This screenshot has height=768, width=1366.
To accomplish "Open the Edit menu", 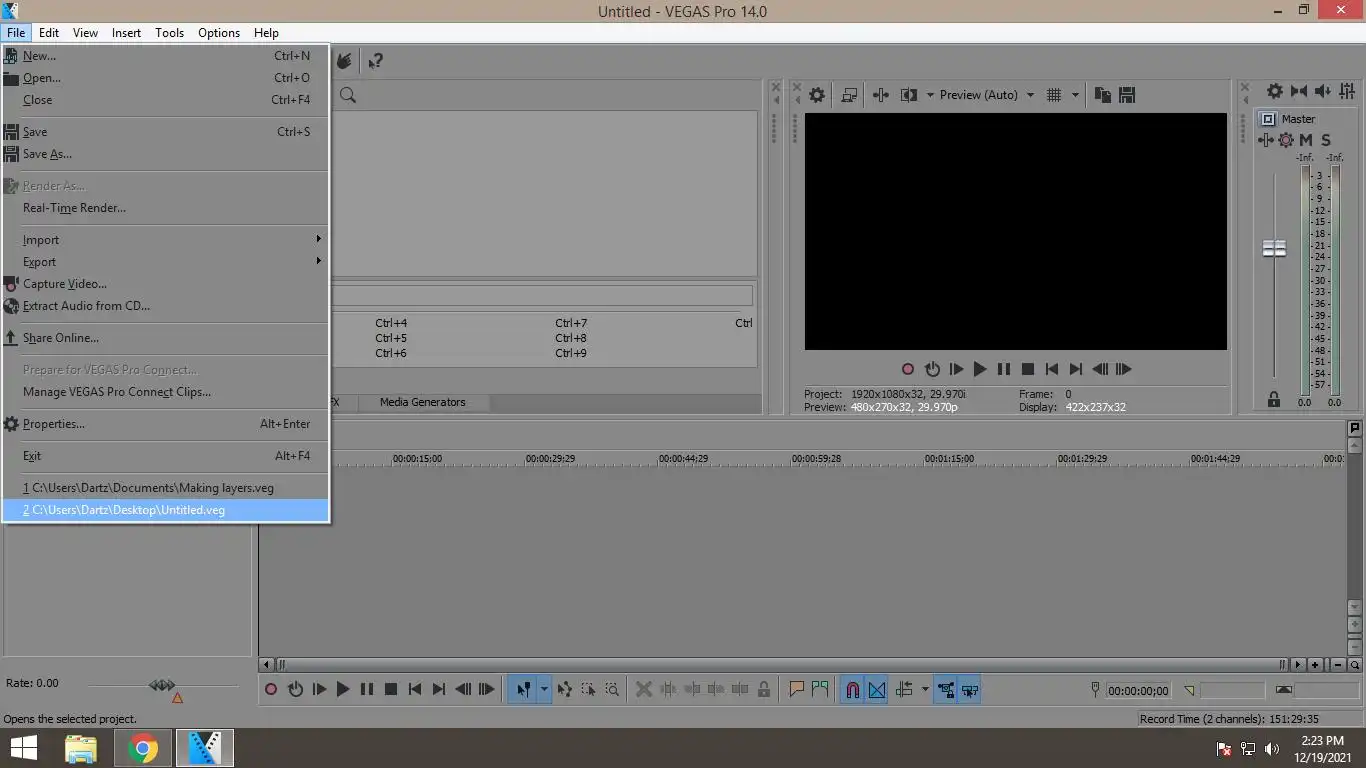I will (x=49, y=33).
